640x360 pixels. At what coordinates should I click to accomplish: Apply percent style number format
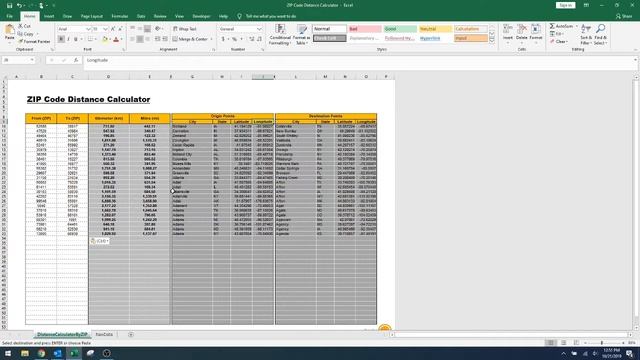click(234, 39)
